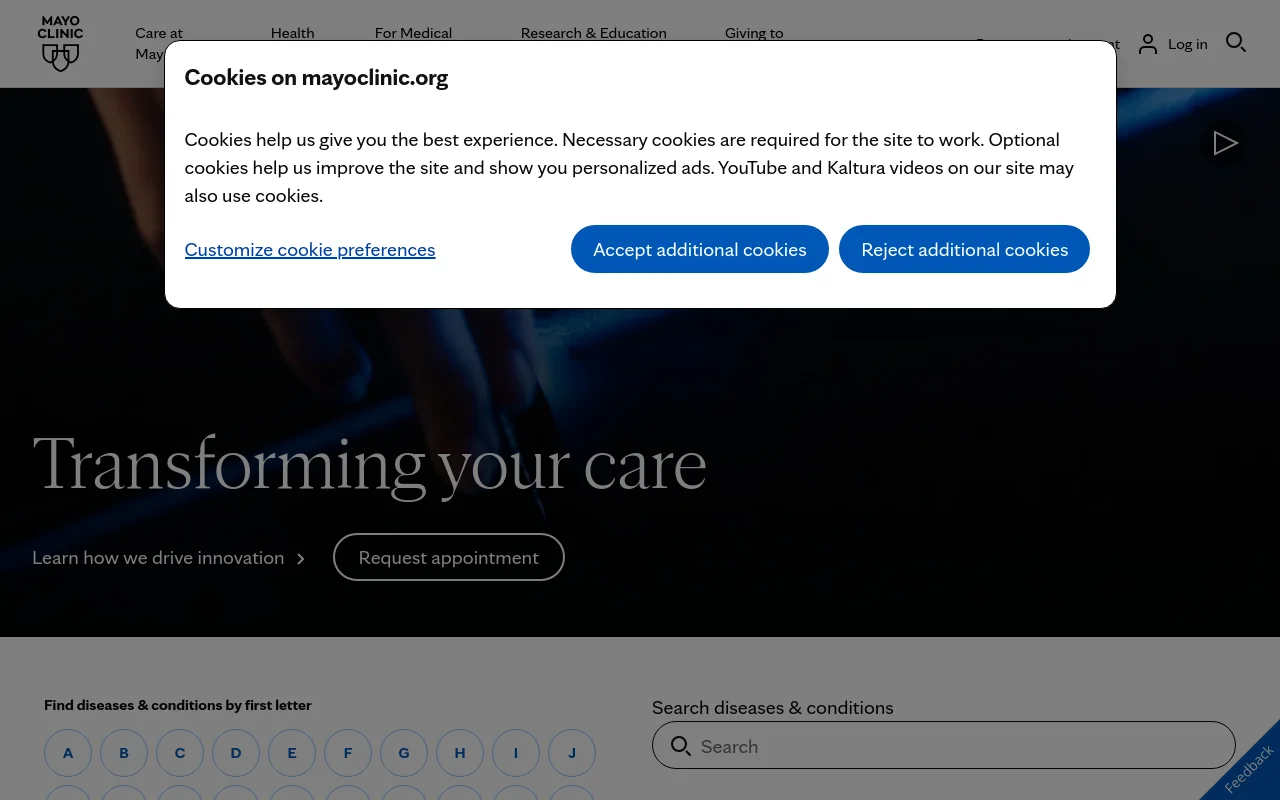Open the Feedback ribbon in the corner

tap(1249, 768)
